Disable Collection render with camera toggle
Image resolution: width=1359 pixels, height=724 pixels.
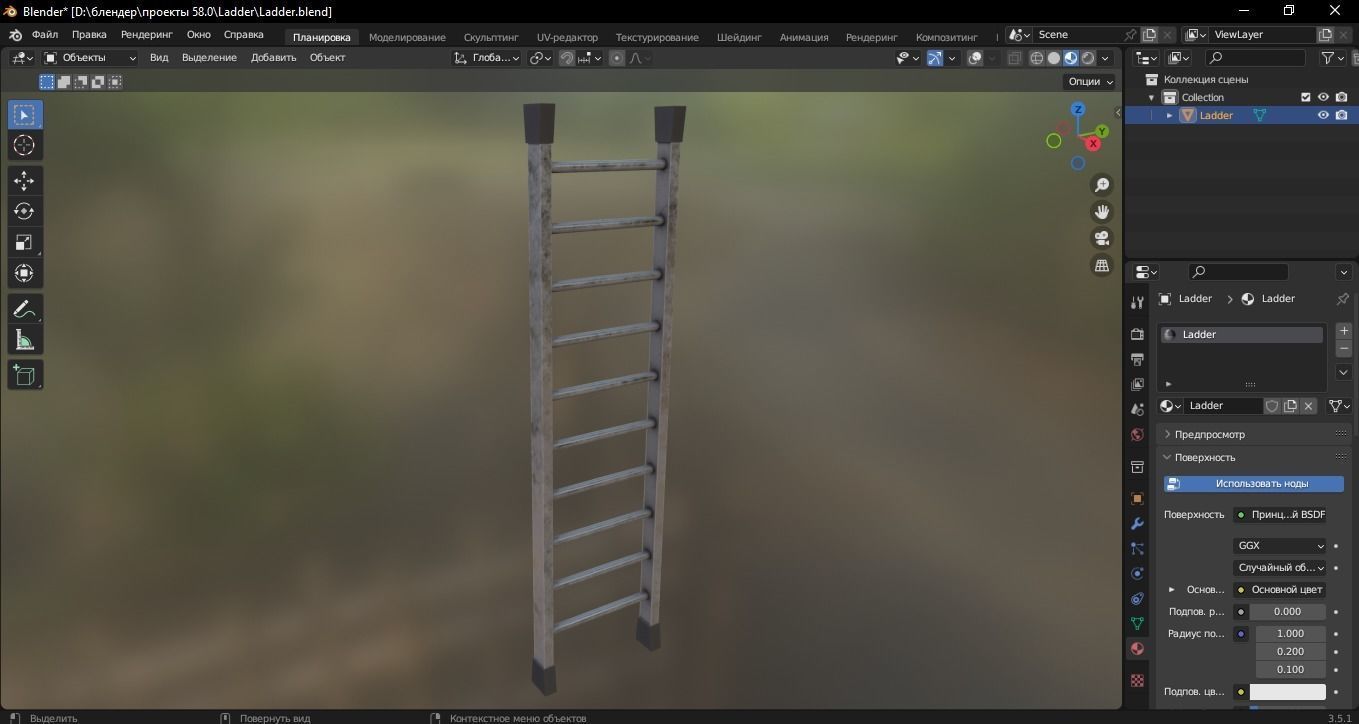(1341, 97)
